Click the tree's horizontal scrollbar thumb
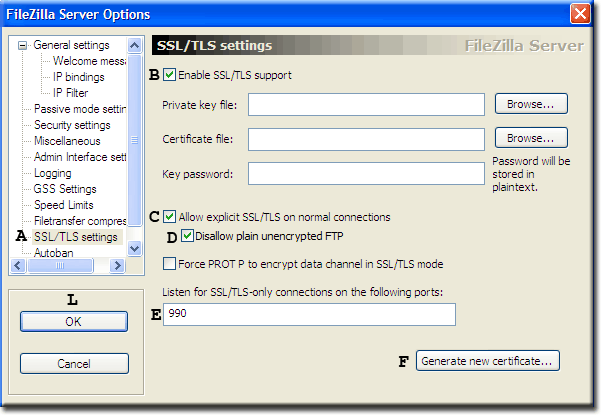Screen dimensions: 604x417 [60, 265]
